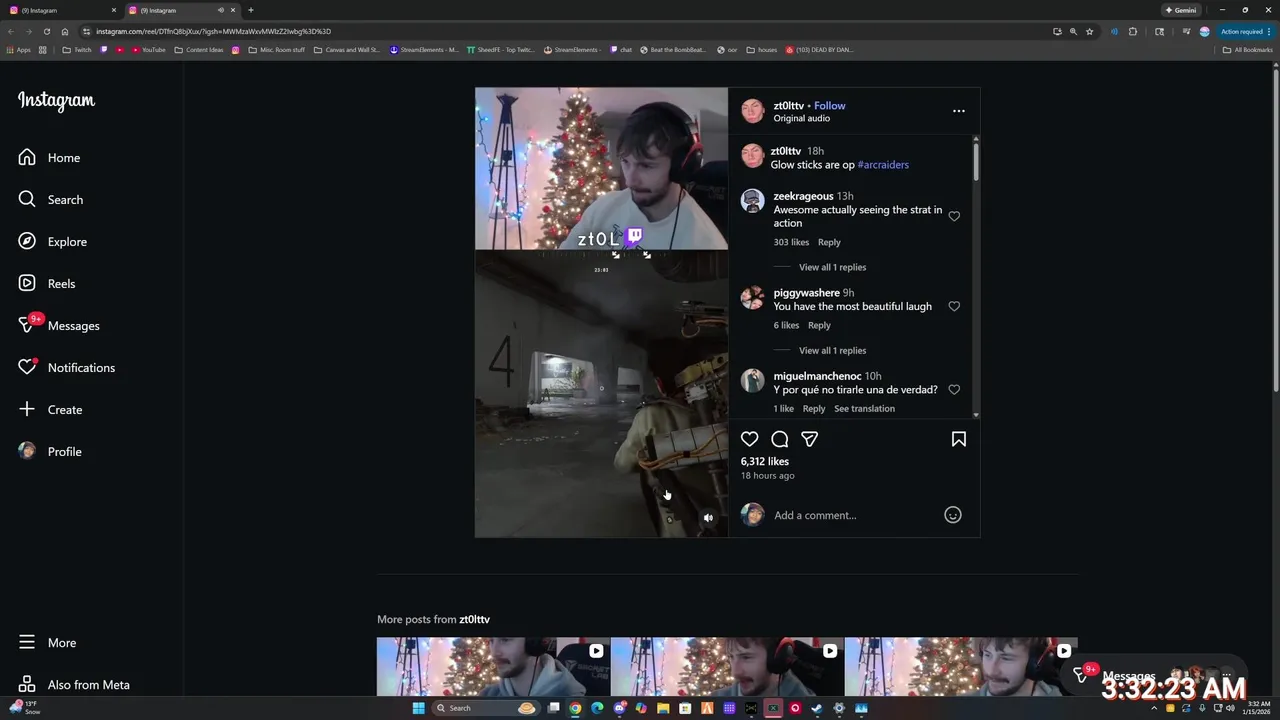Open the #arcraiders hashtag
The width and height of the screenshot is (1280, 720).
[x=883, y=165]
